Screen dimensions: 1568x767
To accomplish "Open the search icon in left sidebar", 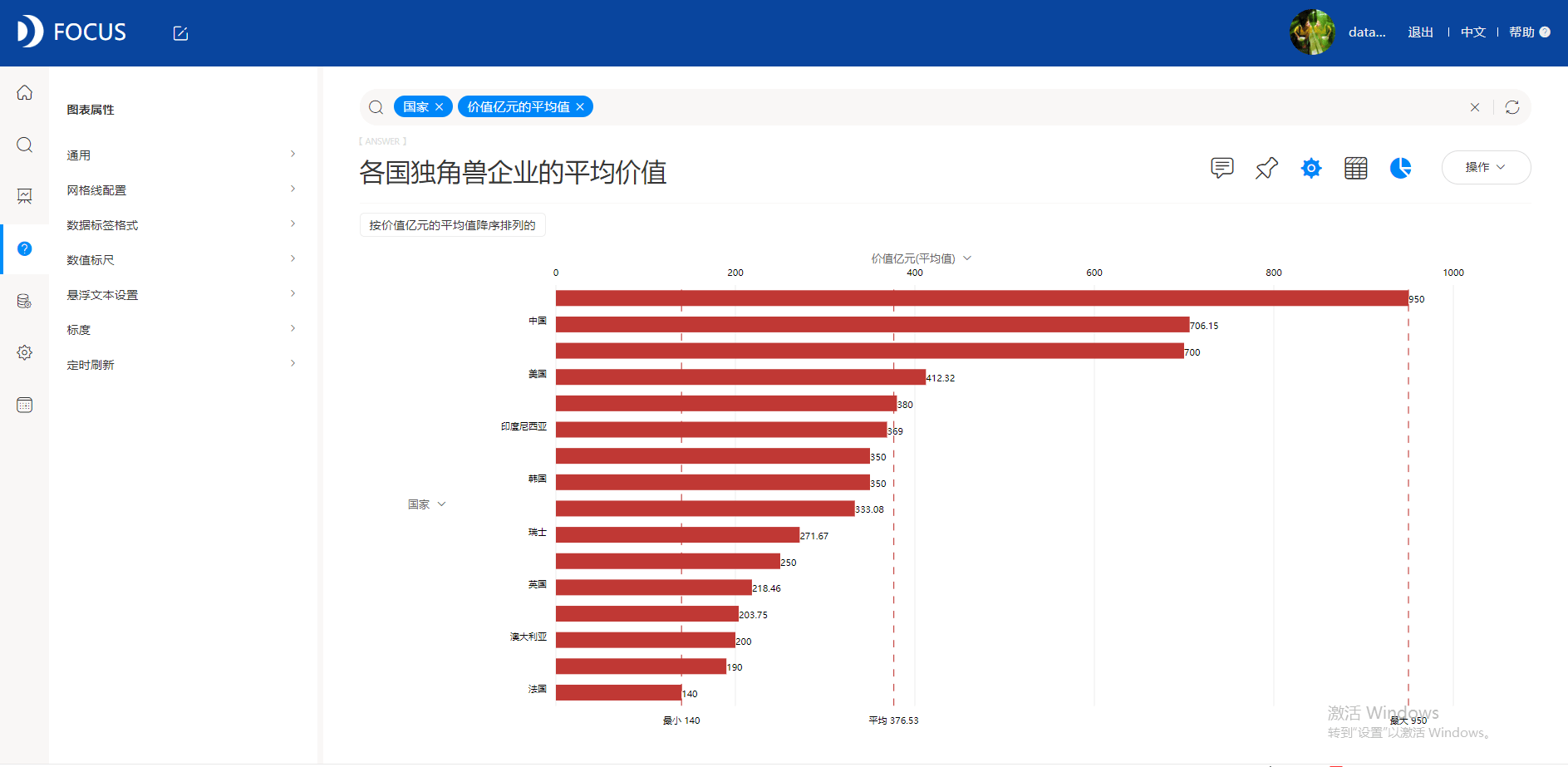I will [x=25, y=145].
